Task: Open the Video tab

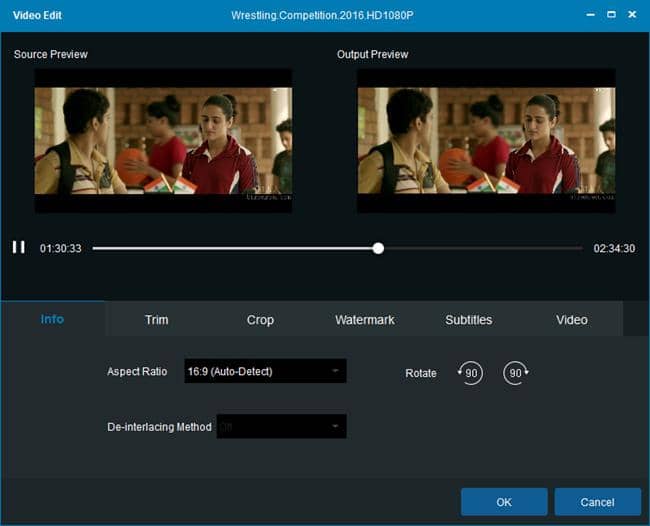Action: (572, 320)
